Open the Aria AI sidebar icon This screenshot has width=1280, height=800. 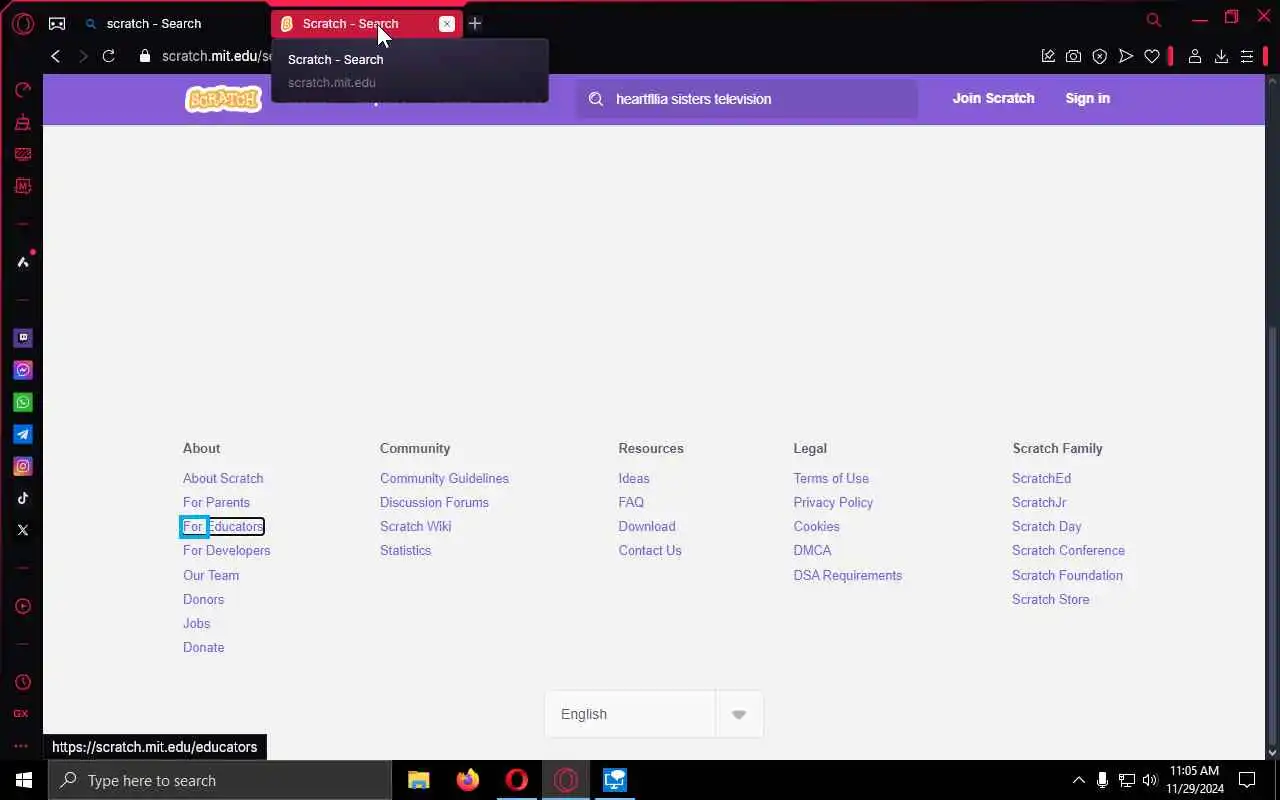[x=22, y=262]
